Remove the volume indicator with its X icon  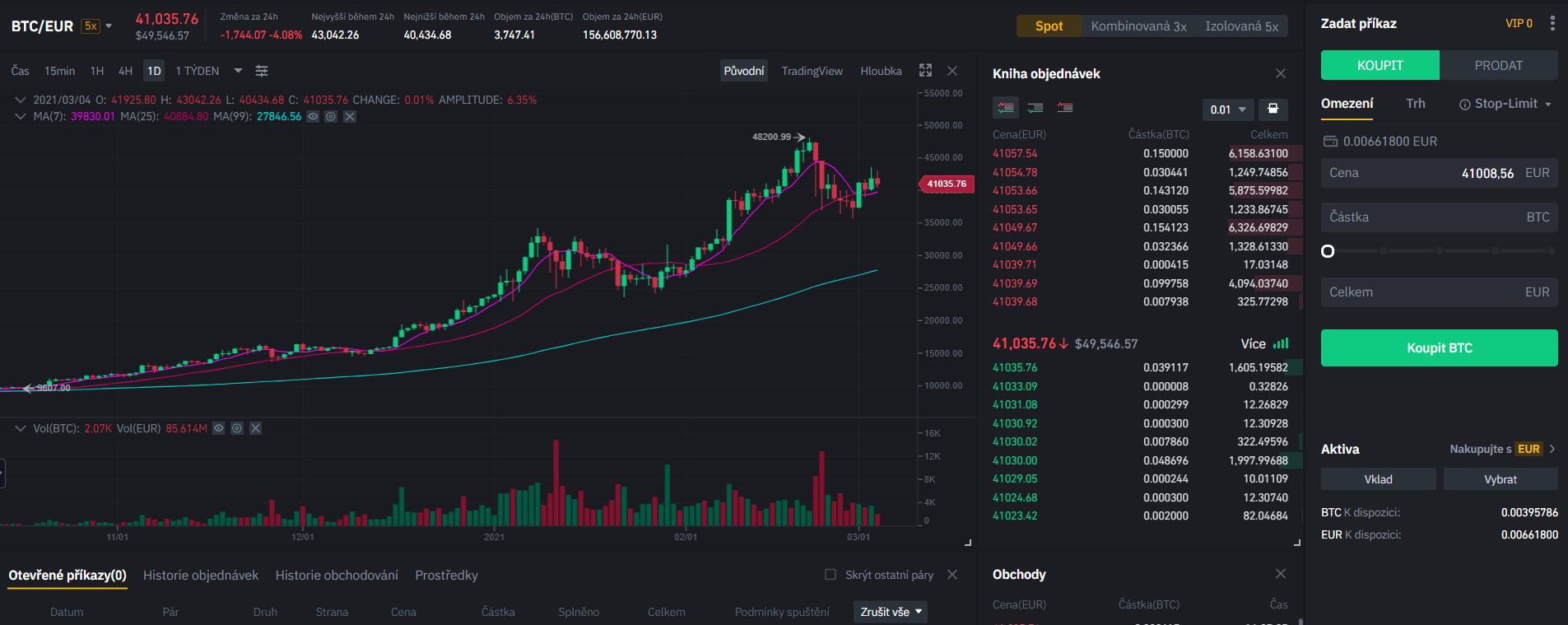[256, 428]
